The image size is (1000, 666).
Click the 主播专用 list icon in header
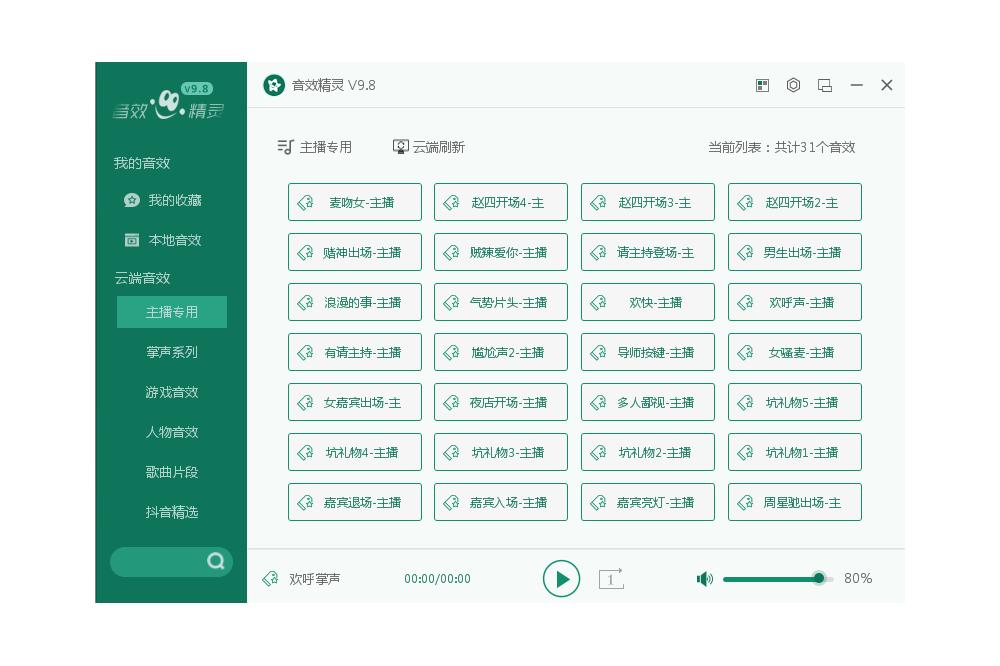click(285, 147)
